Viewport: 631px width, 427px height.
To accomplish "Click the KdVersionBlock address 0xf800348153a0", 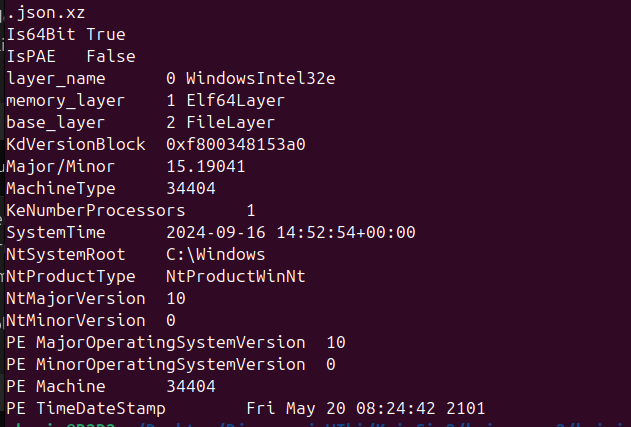I will point(235,144).
